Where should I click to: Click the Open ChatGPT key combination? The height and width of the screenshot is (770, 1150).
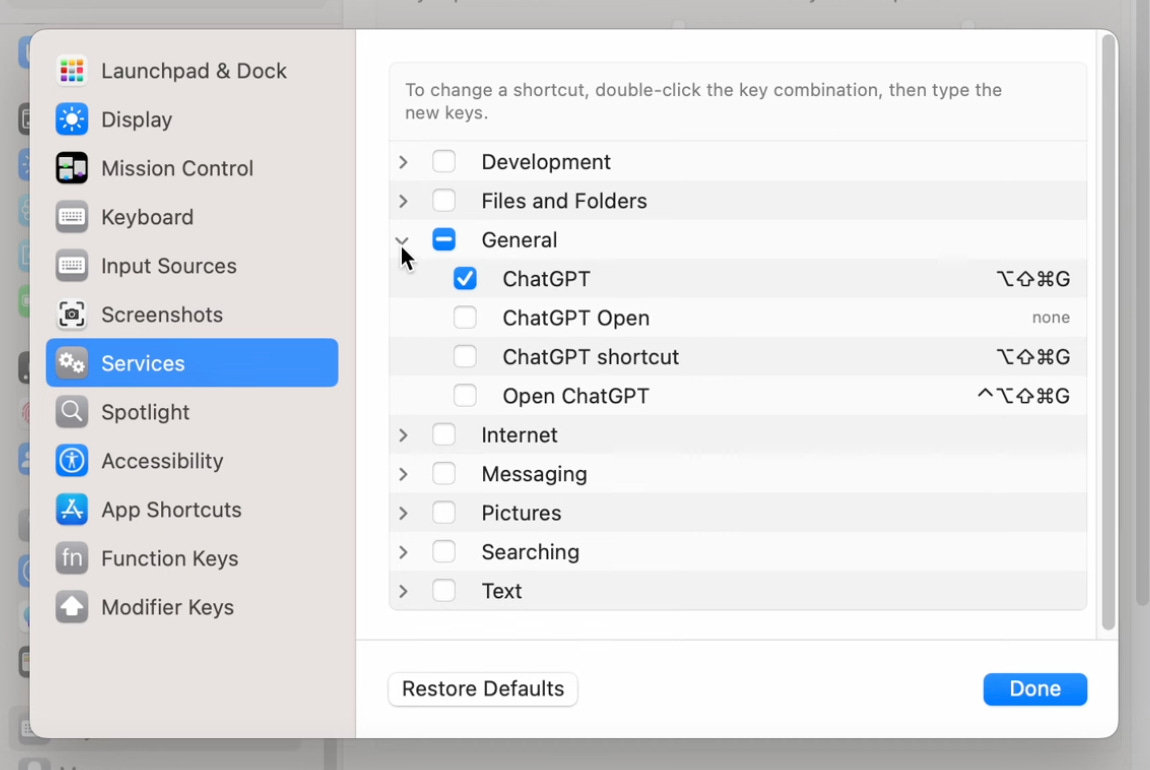pos(1023,395)
